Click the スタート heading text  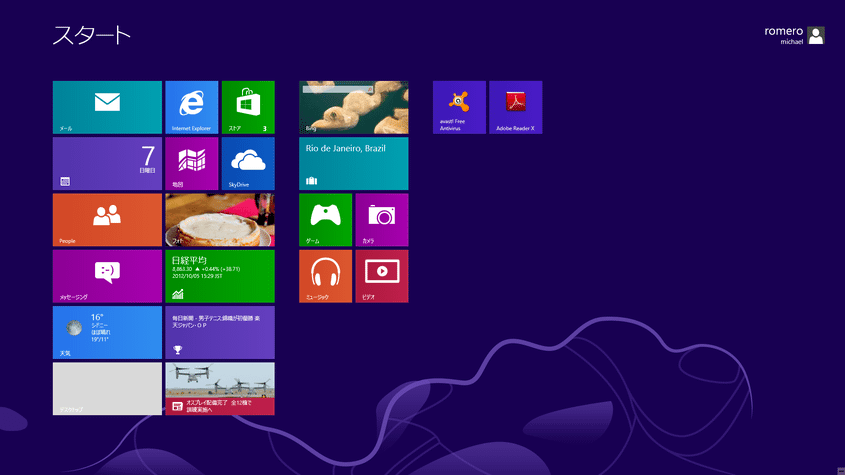(92, 35)
